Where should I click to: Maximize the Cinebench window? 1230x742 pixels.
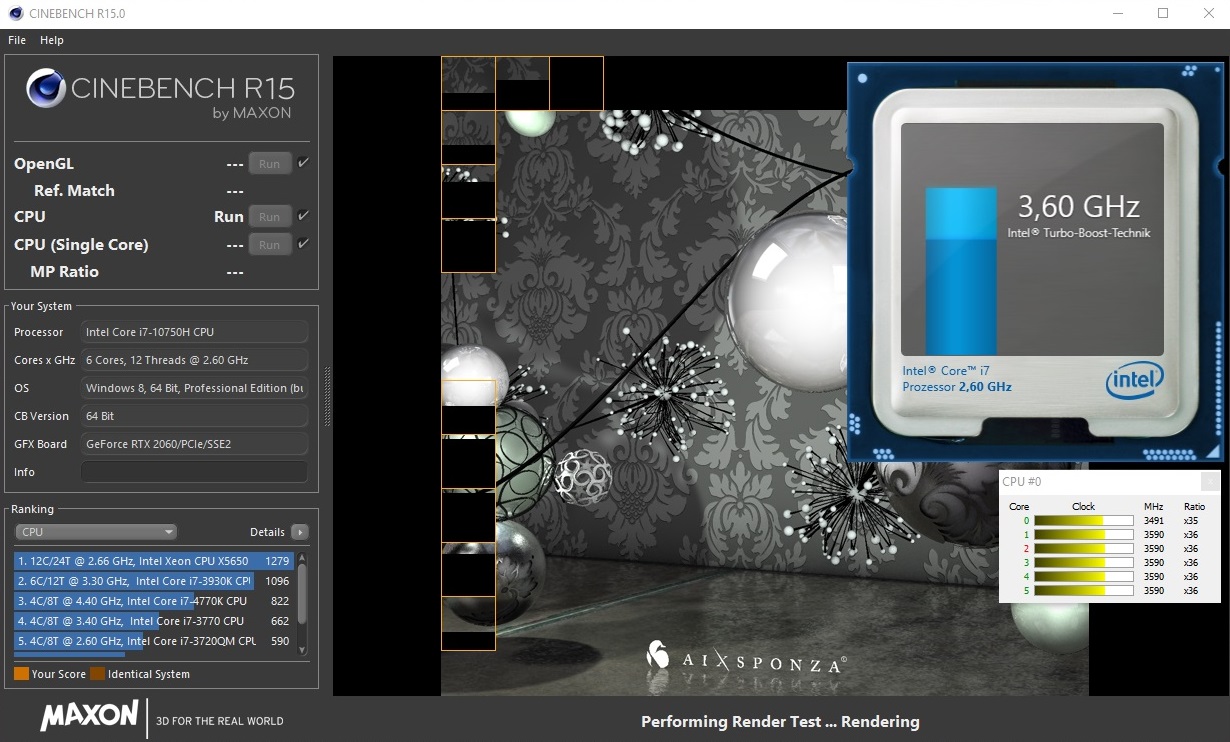1163,14
